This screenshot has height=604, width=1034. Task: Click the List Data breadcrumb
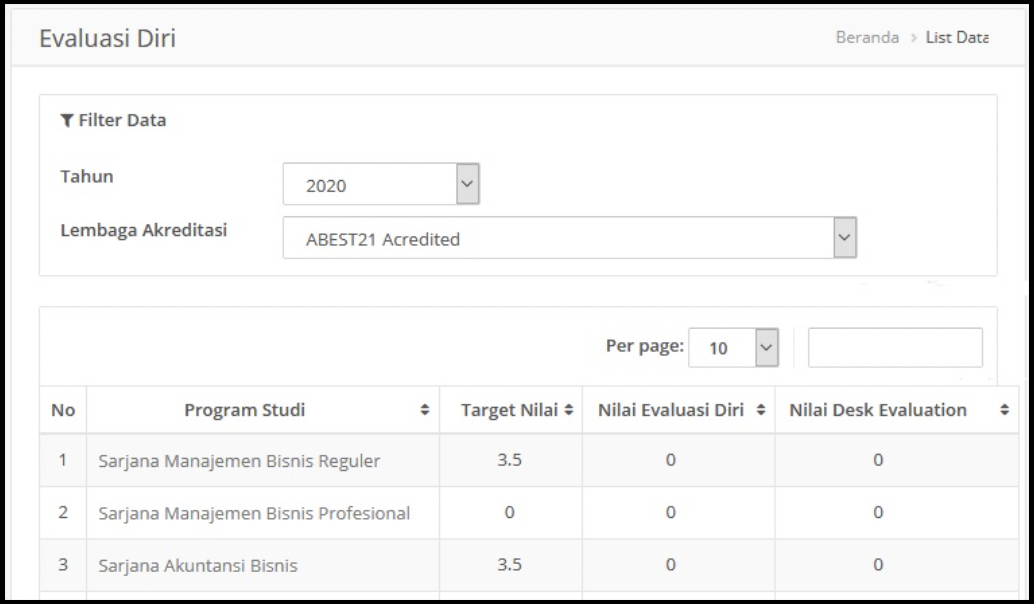coord(957,38)
